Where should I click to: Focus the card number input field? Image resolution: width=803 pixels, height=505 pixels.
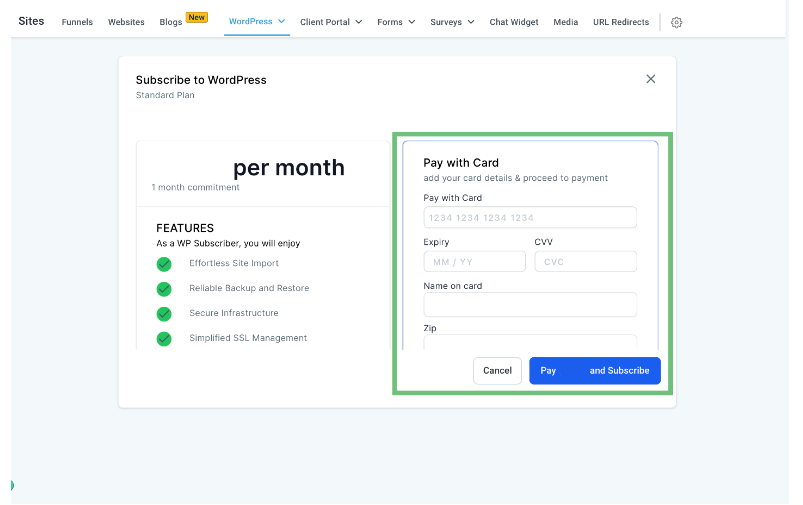click(x=530, y=218)
